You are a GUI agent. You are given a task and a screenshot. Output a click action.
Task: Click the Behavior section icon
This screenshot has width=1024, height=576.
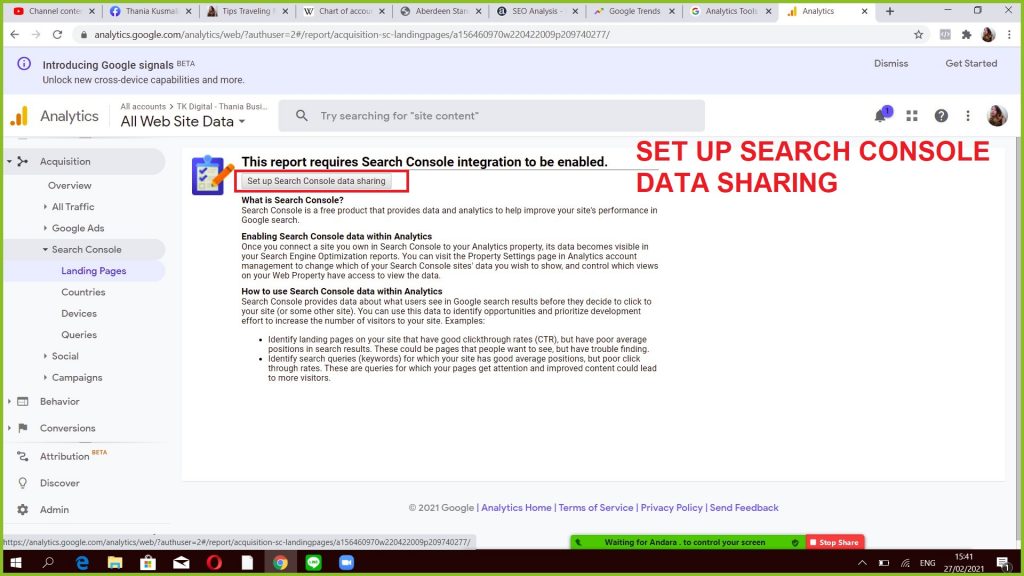tap(22, 401)
